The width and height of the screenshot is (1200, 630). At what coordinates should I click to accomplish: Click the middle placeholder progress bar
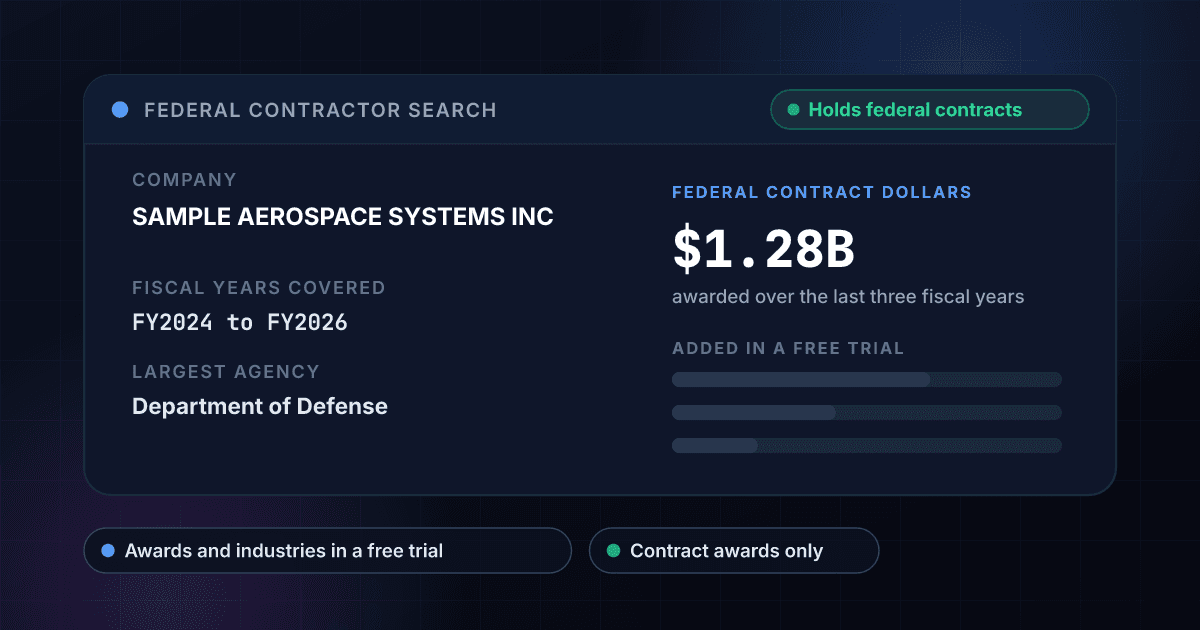pyautogui.click(x=867, y=412)
